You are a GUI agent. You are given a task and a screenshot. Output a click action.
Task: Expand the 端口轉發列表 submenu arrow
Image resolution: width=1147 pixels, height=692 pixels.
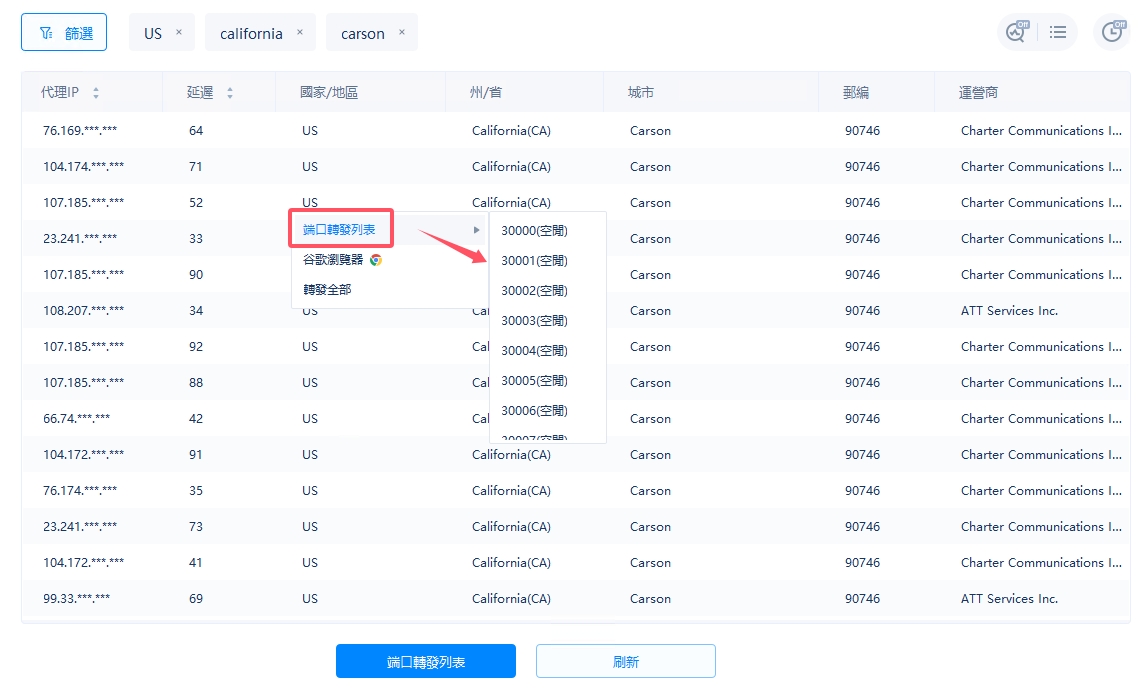[x=477, y=230]
